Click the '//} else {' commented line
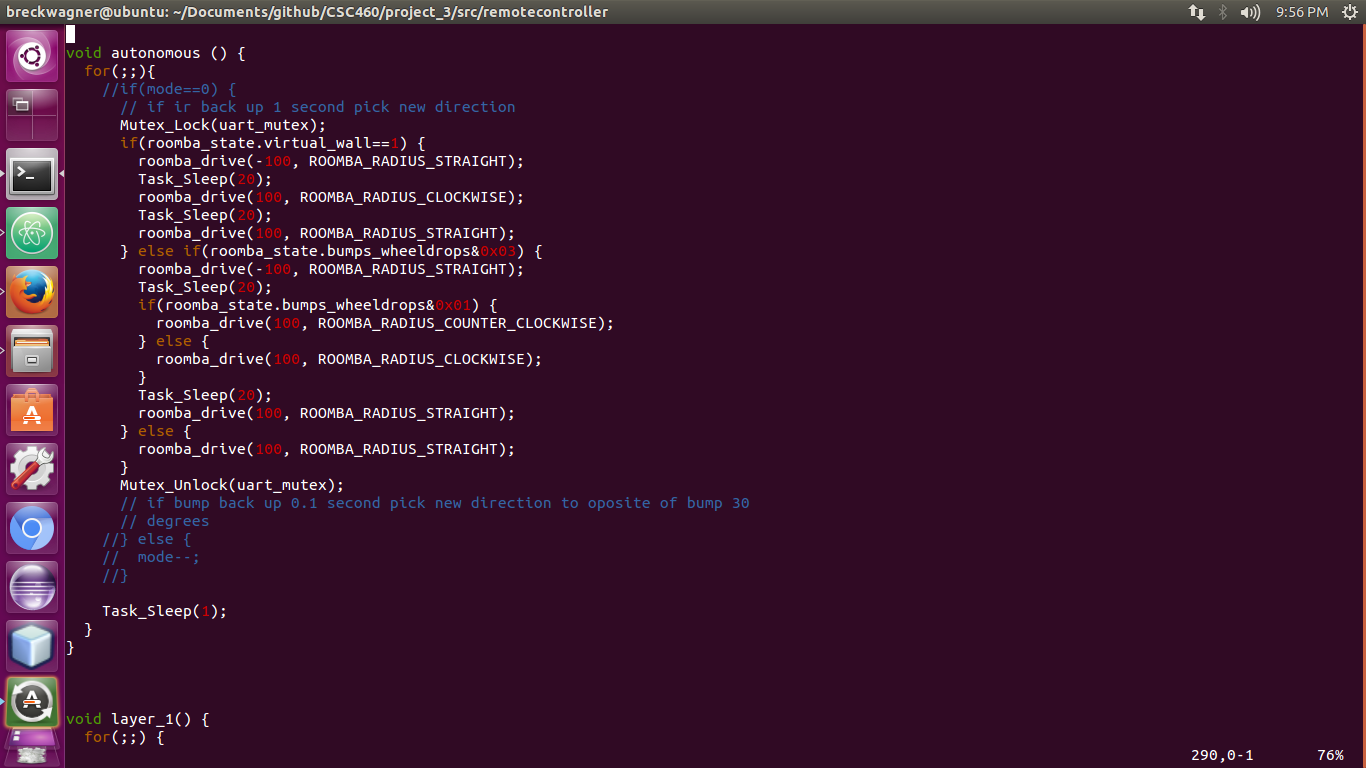This screenshot has height=768, width=1366. click(147, 539)
